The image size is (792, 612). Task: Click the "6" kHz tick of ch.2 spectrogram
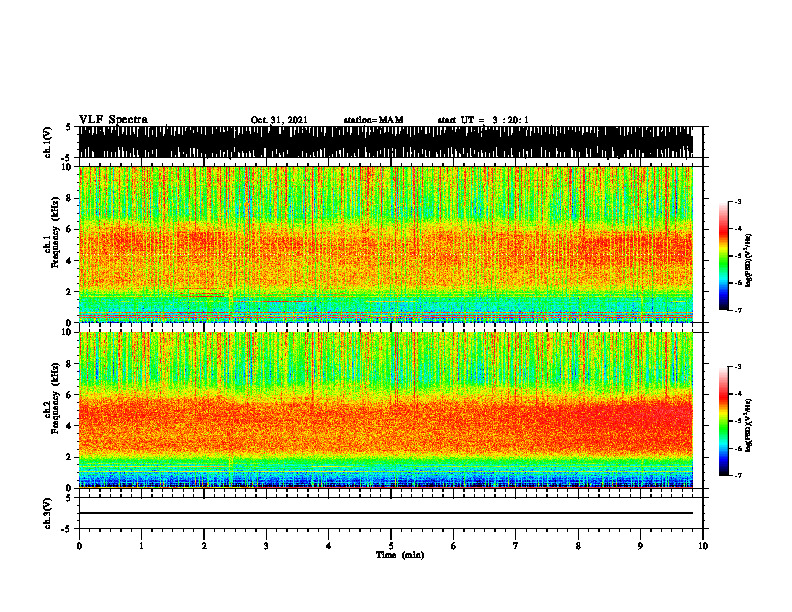(x=70, y=394)
